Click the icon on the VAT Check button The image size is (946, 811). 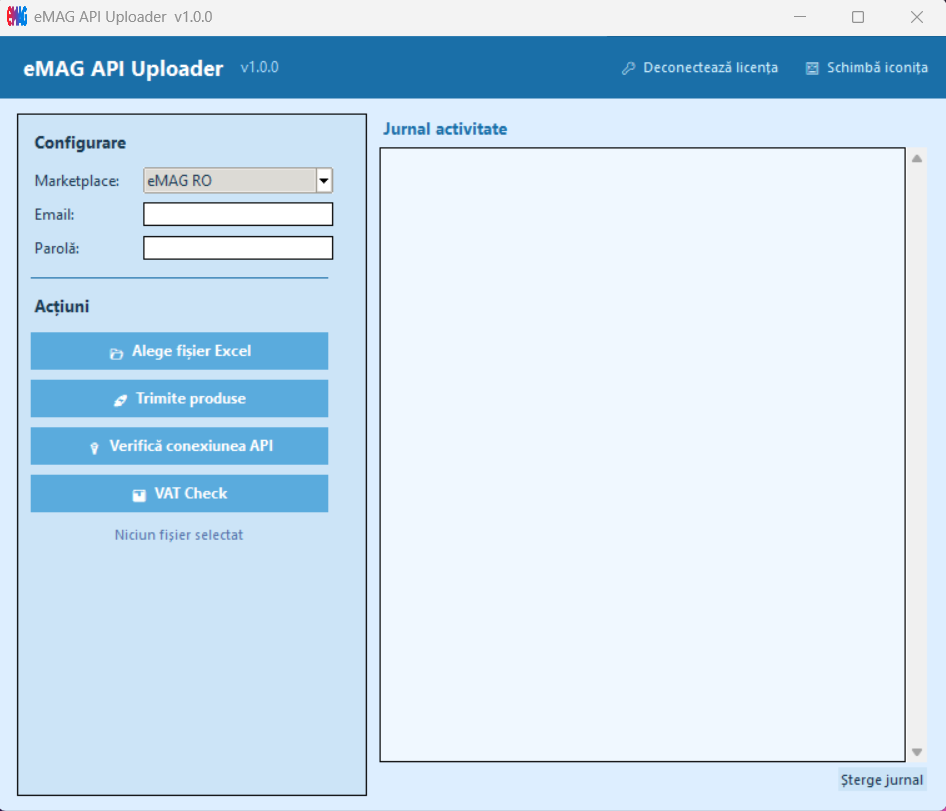[139, 495]
